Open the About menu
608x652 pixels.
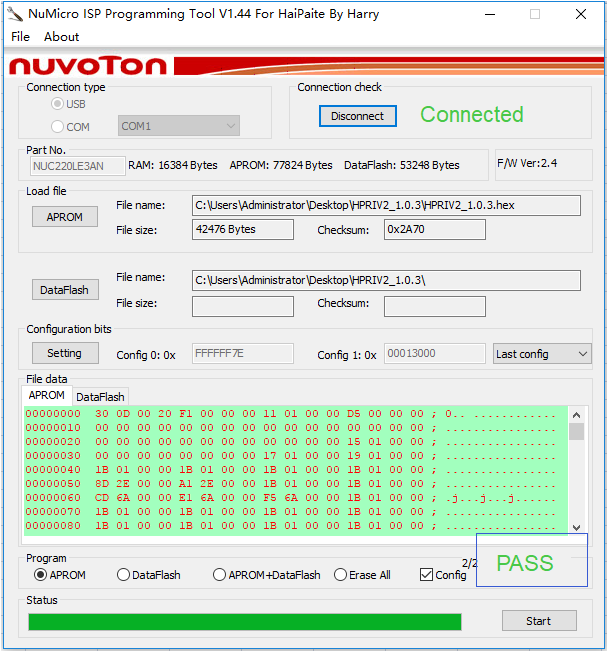click(62, 37)
